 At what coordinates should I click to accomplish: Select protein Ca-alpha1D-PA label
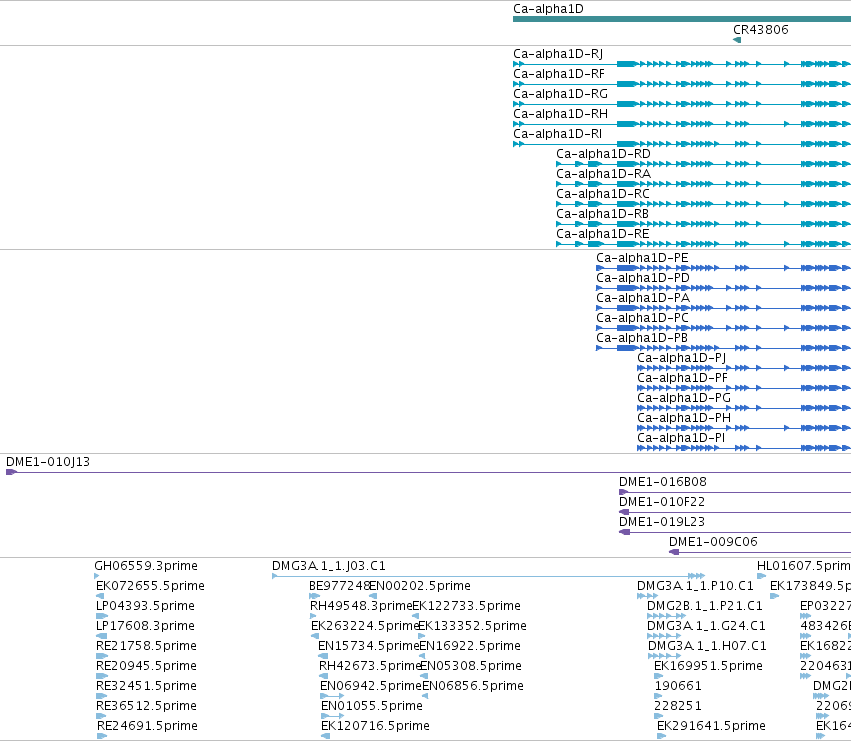tap(643, 298)
